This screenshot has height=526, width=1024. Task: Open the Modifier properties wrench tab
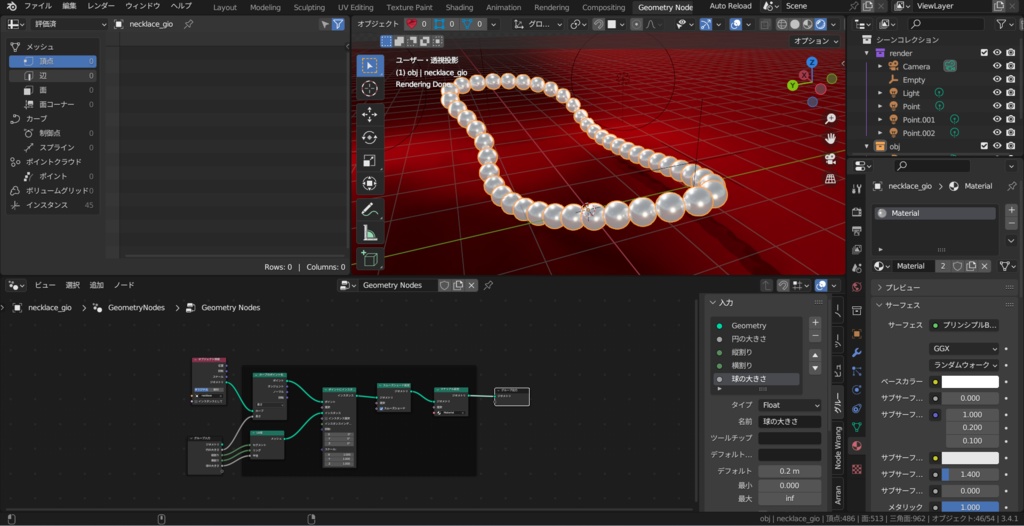(857, 353)
